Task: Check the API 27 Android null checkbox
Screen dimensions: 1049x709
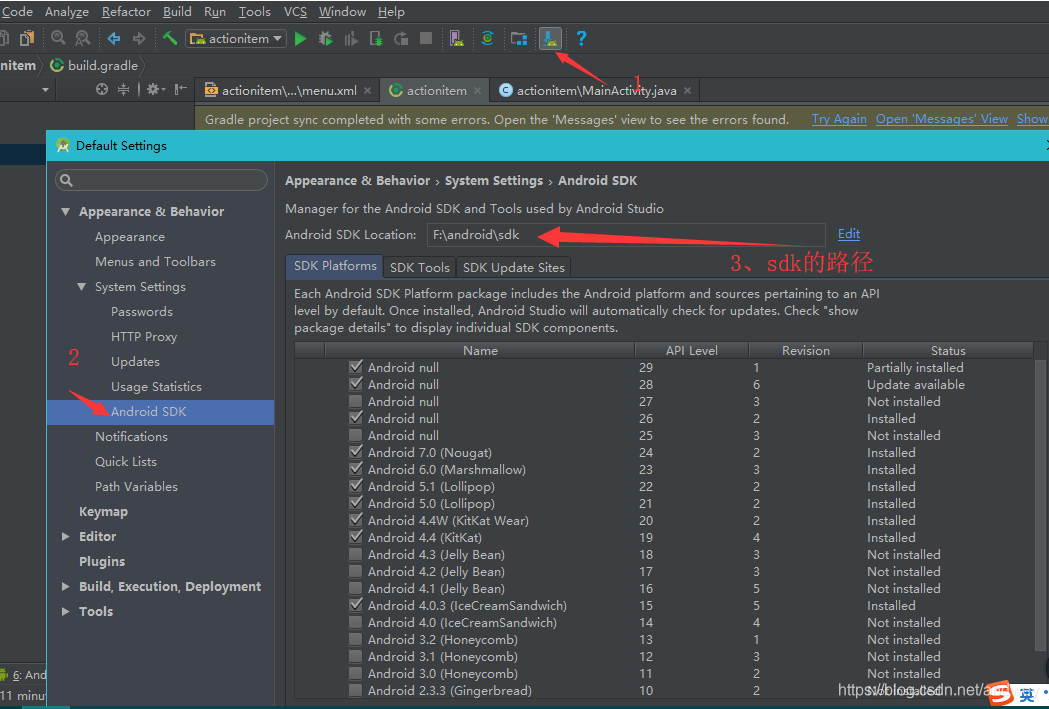Action: [356, 401]
